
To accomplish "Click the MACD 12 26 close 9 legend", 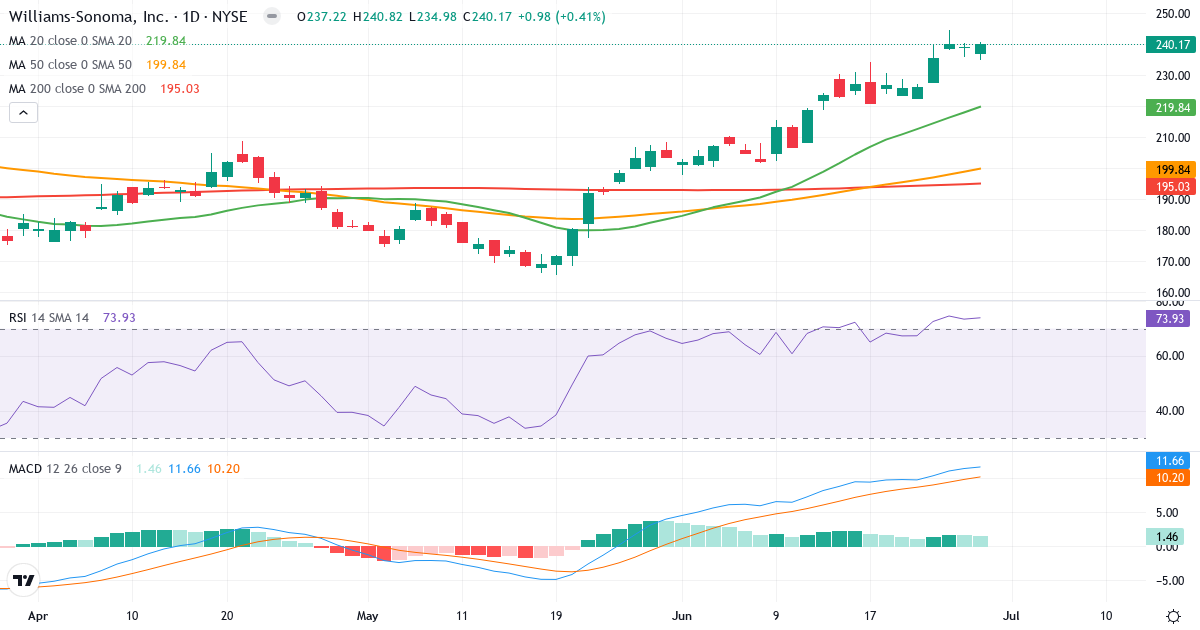I will [x=65, y=468].
